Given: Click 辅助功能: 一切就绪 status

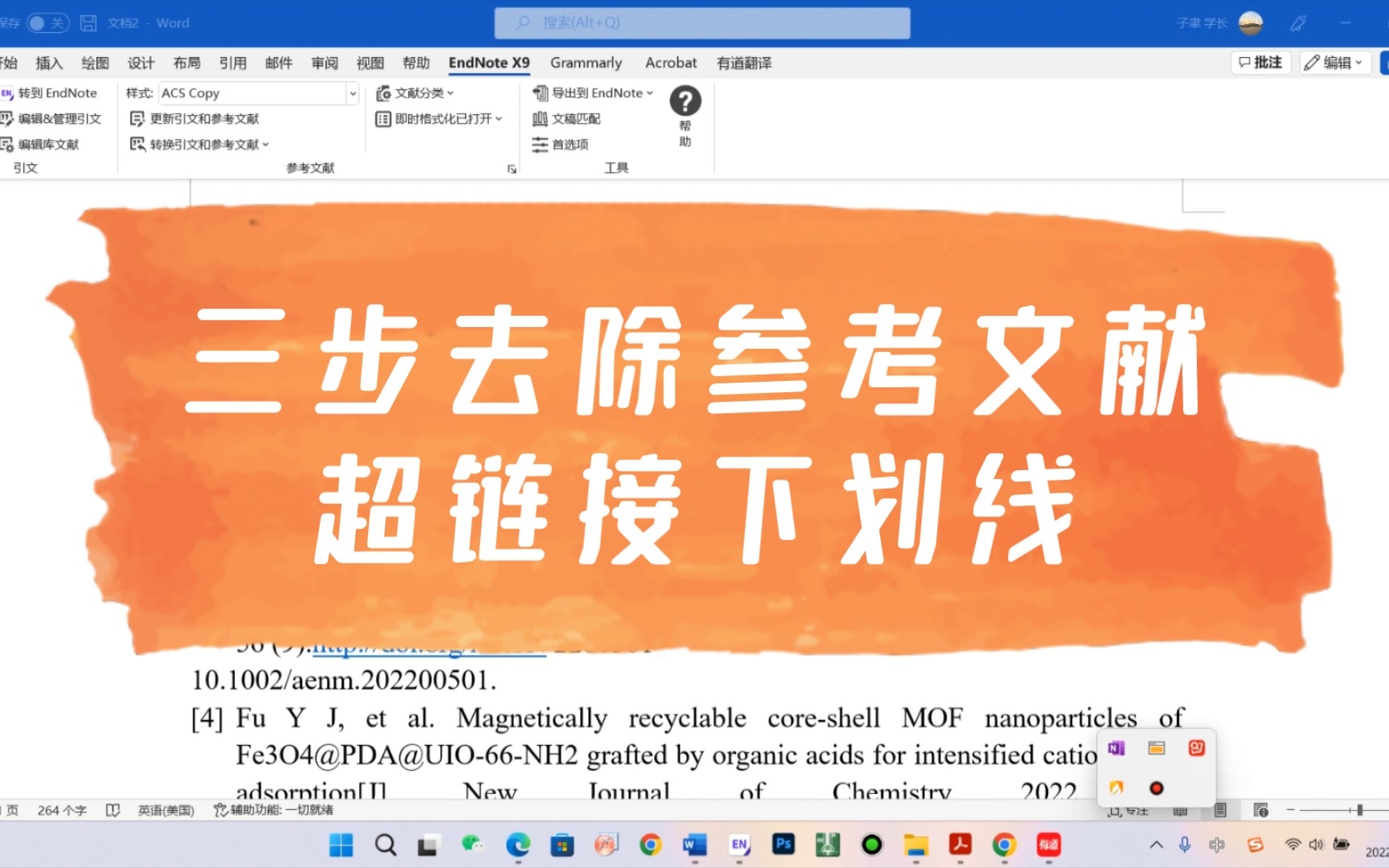Looking at the screenshot, I should [273, 810].
